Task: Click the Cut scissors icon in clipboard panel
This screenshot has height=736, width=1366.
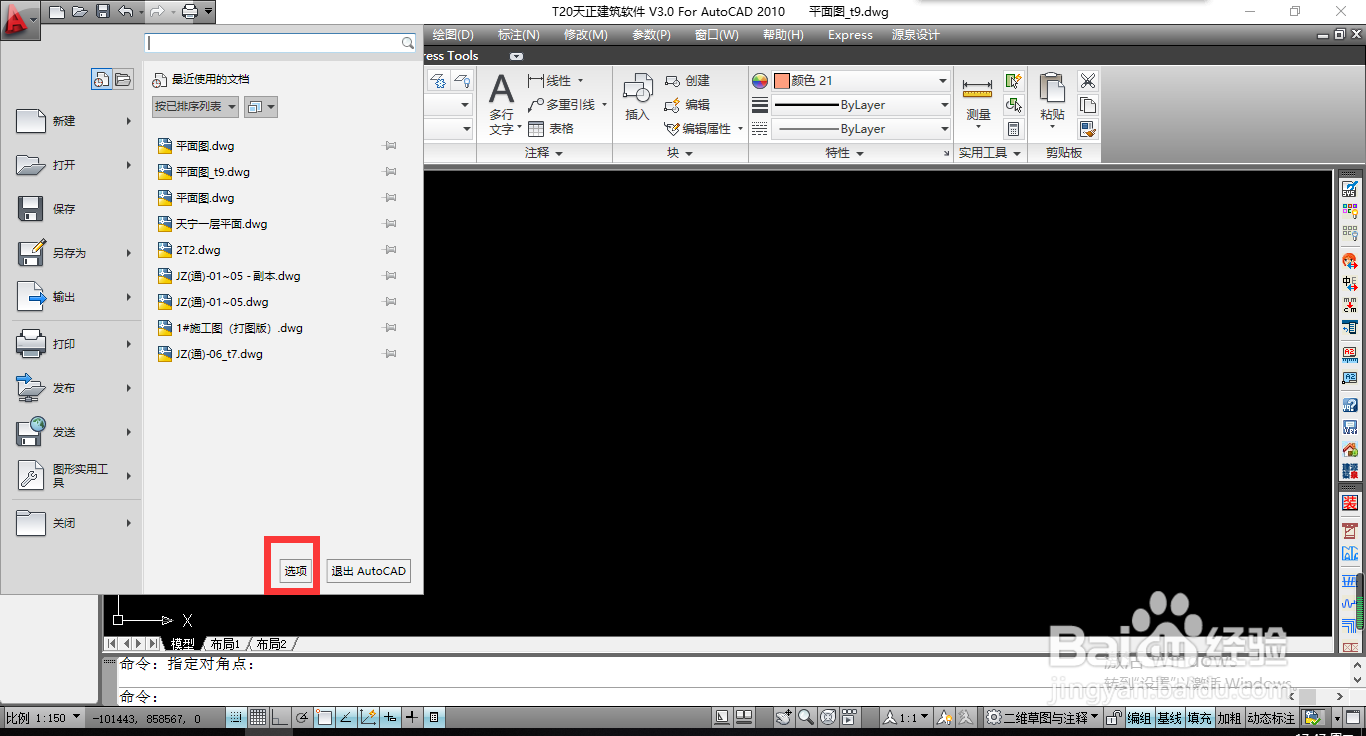Action: [x=1088, y=81]
